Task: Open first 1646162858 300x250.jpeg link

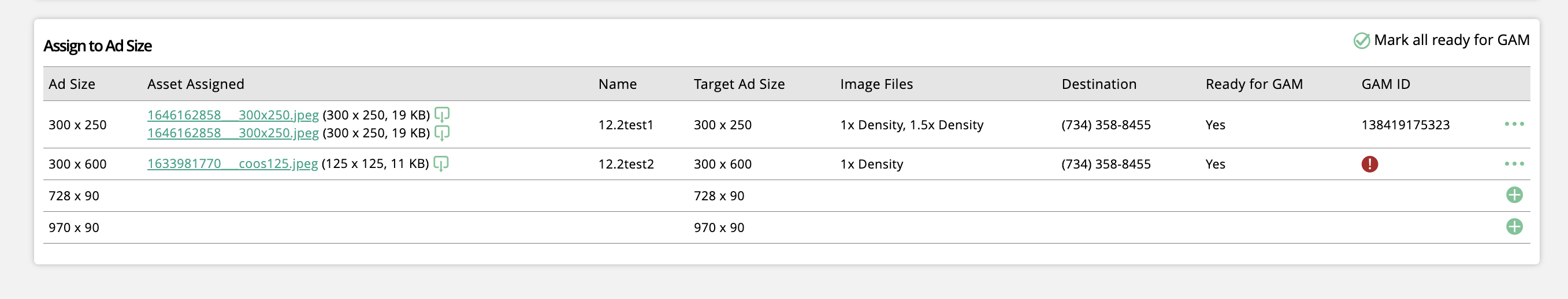Action: (x=233, y=115)
